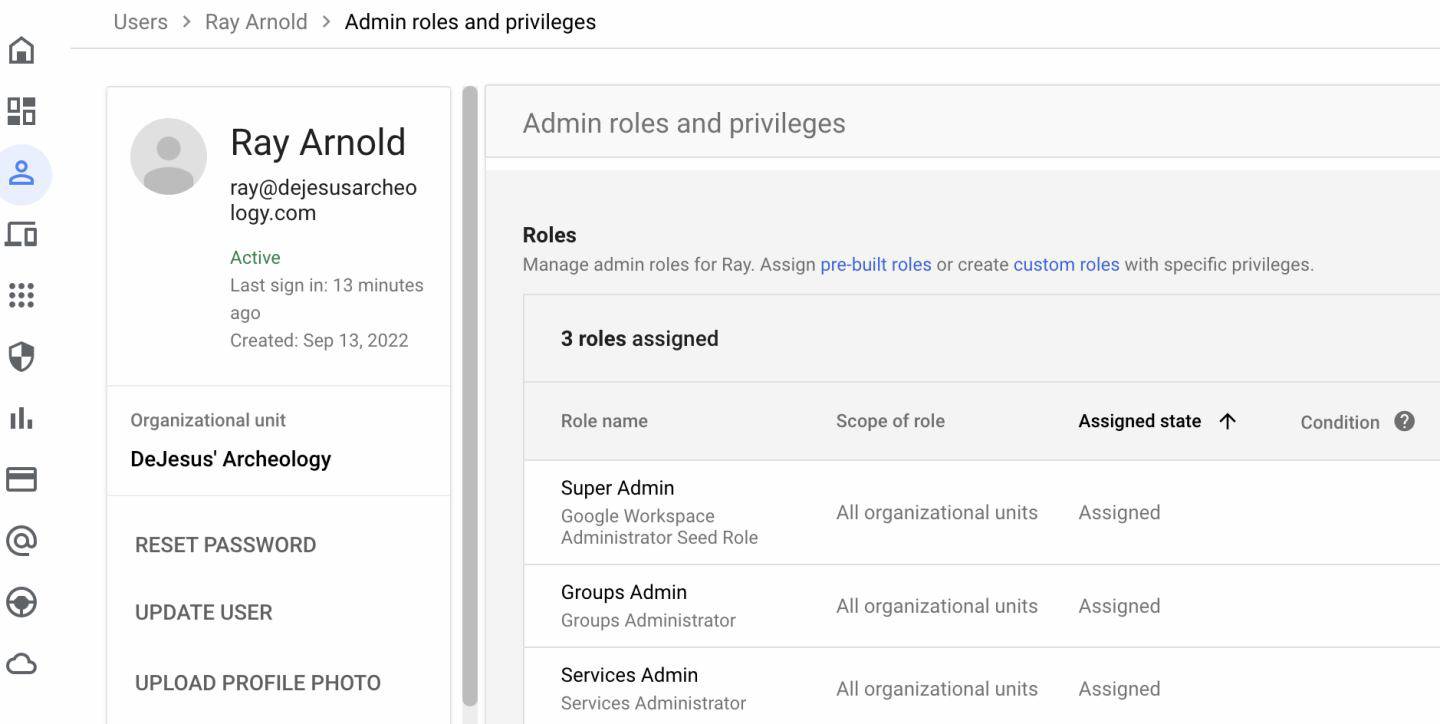Image resolution: width=1440 pixels, height=724 pixels.
Task: Select the Users directory icon
Action: pos(21,173)
